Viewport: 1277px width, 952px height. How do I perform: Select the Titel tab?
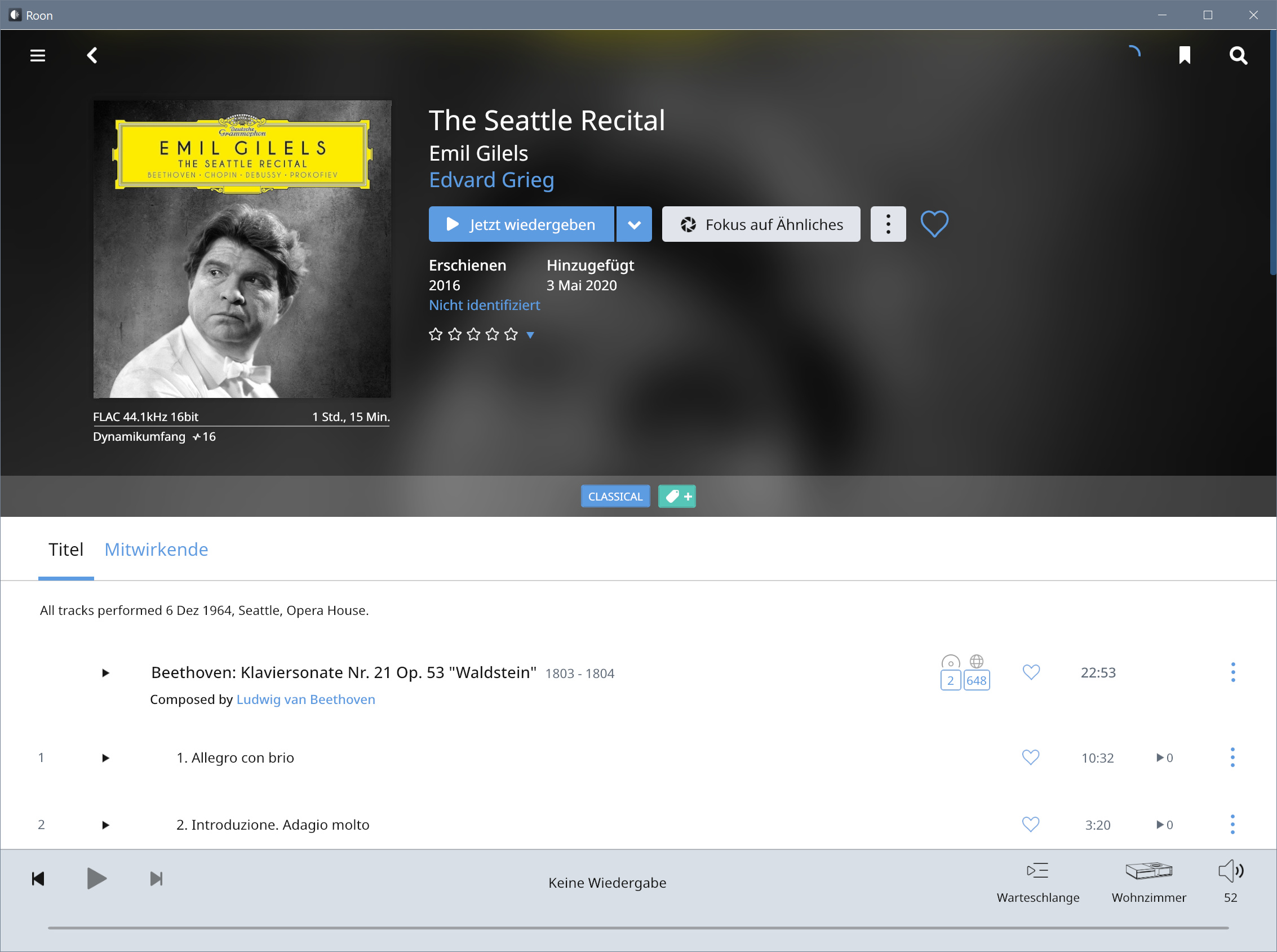pos(66,549)
